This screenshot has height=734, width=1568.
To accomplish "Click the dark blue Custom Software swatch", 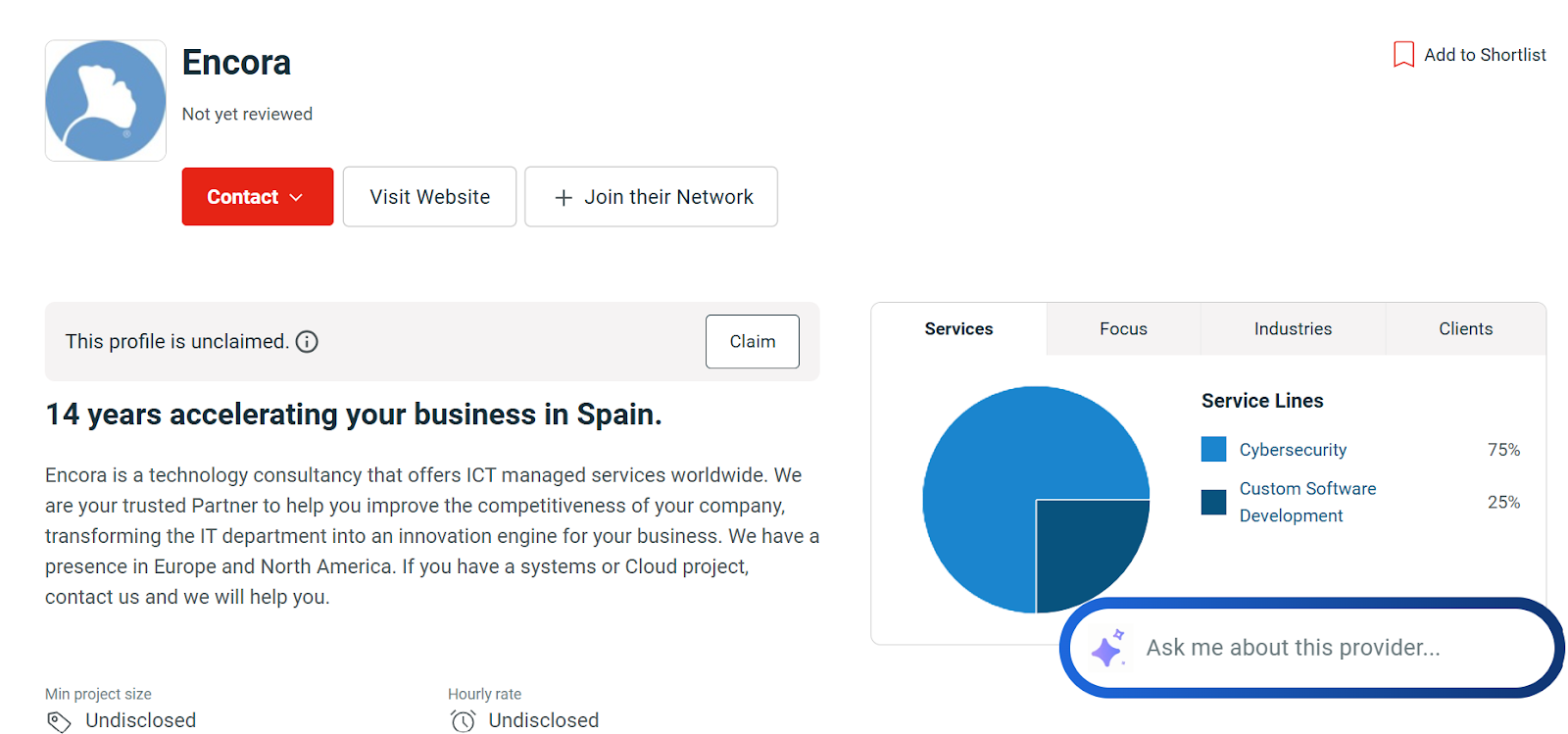I will coord(1213,502).
